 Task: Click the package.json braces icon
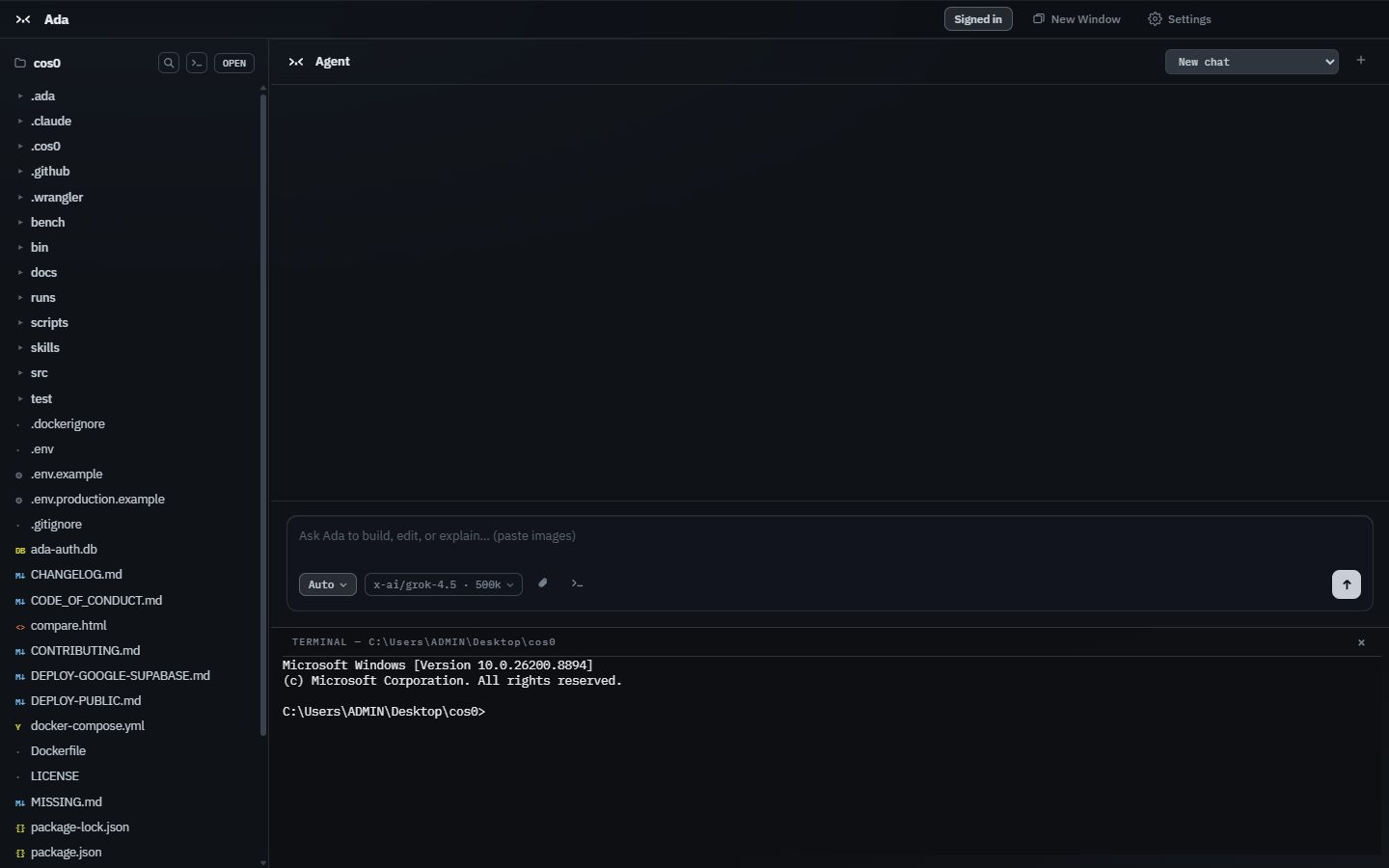20,853
